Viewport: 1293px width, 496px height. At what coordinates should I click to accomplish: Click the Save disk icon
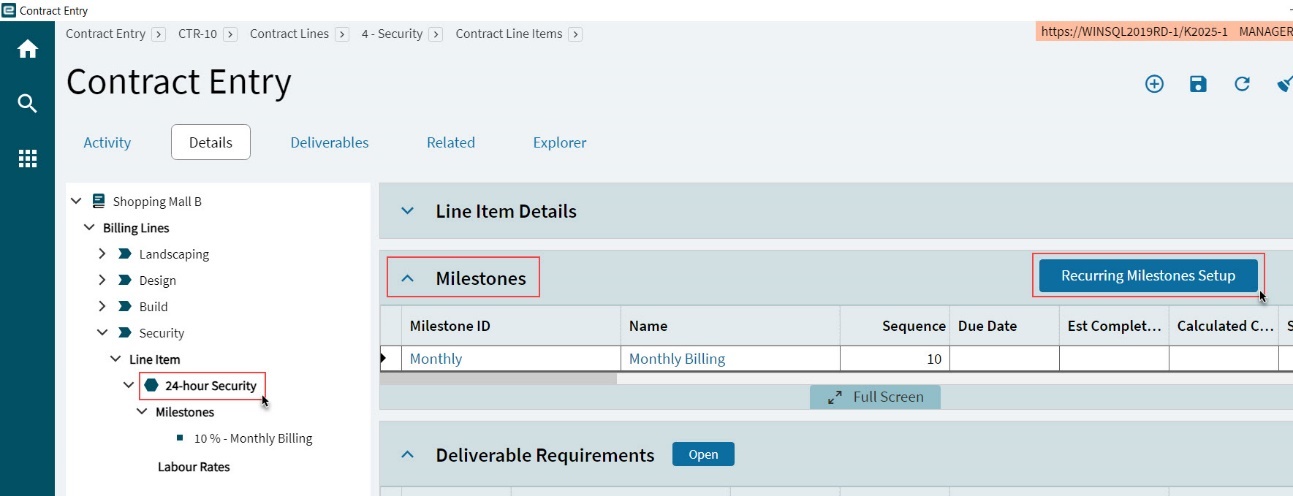[1198, 84]
